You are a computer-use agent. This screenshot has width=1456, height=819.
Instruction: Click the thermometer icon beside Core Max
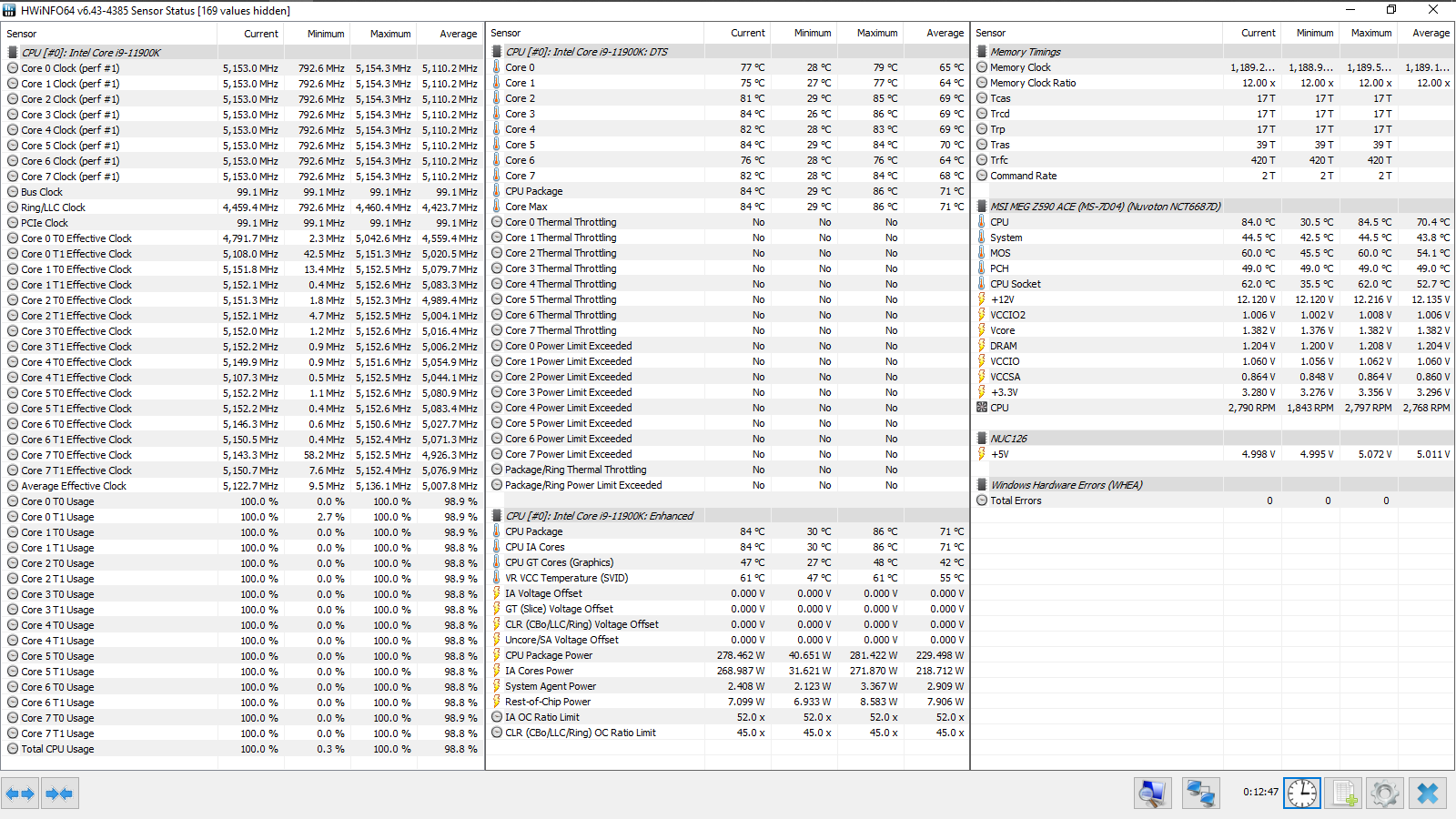[x=497, y=207]
